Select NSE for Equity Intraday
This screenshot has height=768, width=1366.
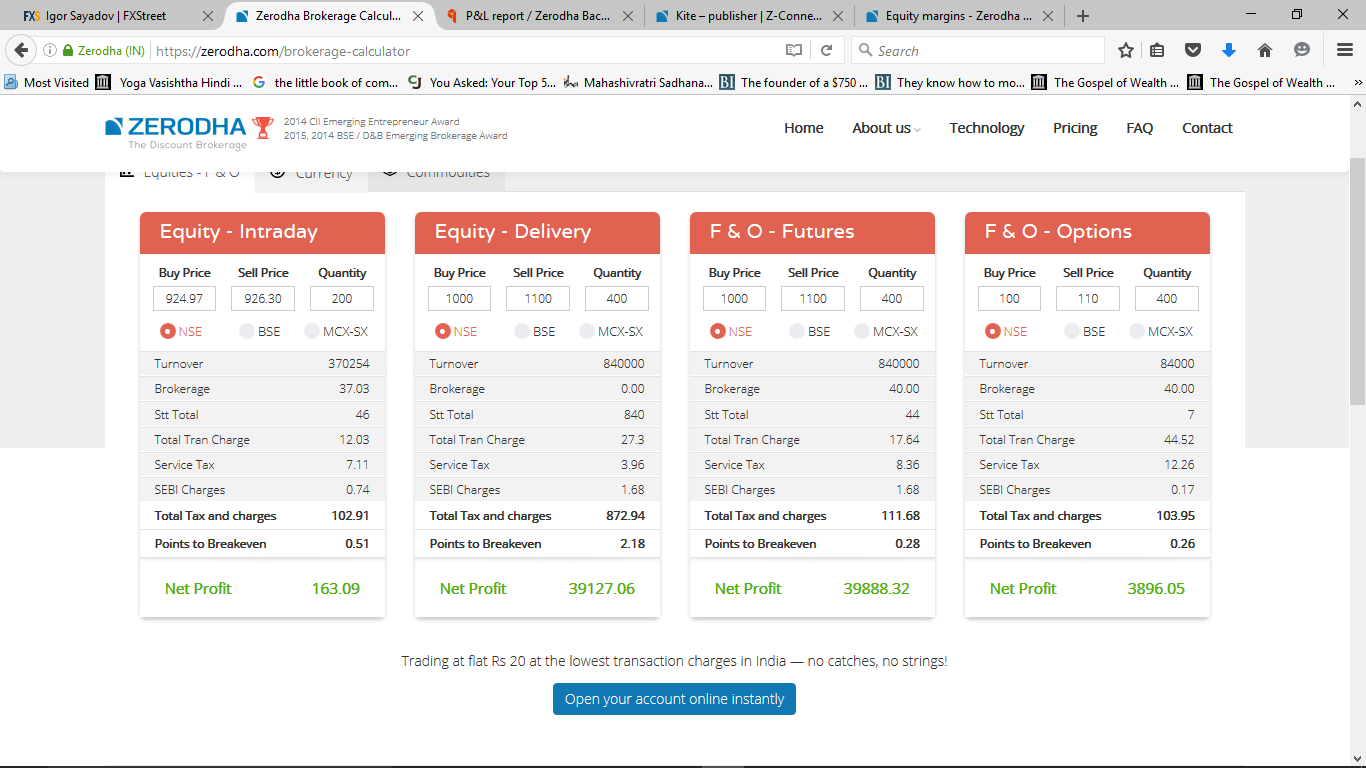point(168,331)
